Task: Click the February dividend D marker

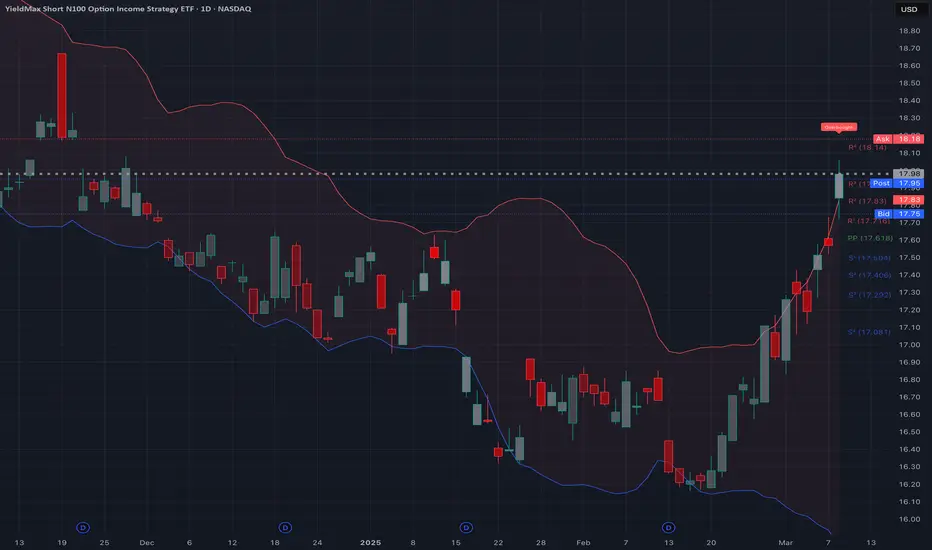Action: pyautogui.click(x=669, y=527)
